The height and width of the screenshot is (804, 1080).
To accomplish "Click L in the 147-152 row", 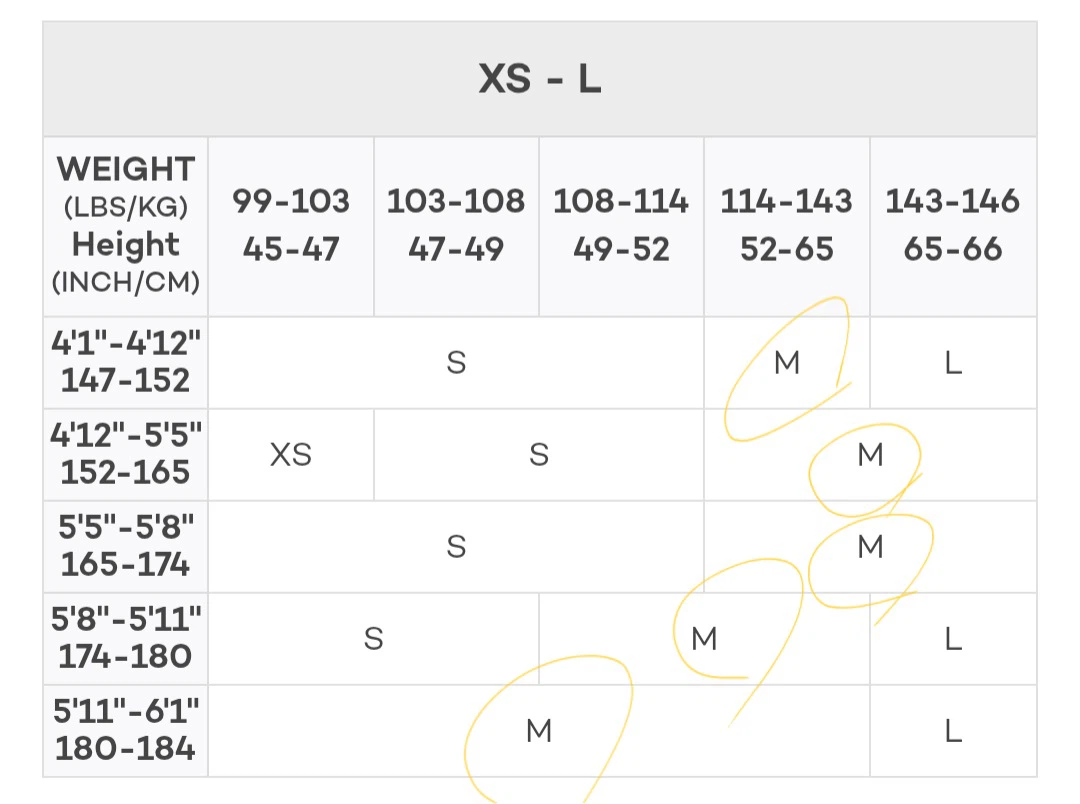I will (x=953, y=362).
